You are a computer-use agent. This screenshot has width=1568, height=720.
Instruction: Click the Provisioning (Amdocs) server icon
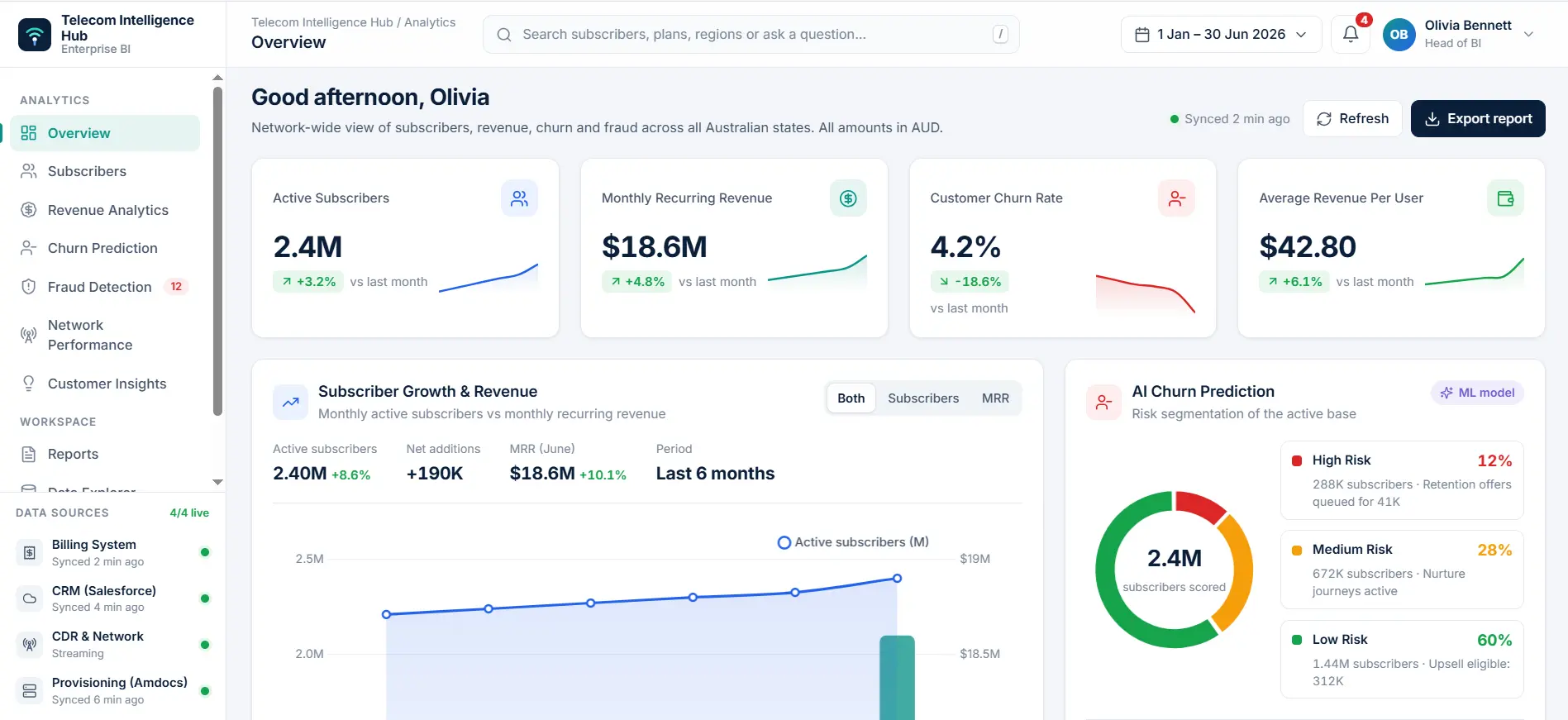click(x=30, y=690)
